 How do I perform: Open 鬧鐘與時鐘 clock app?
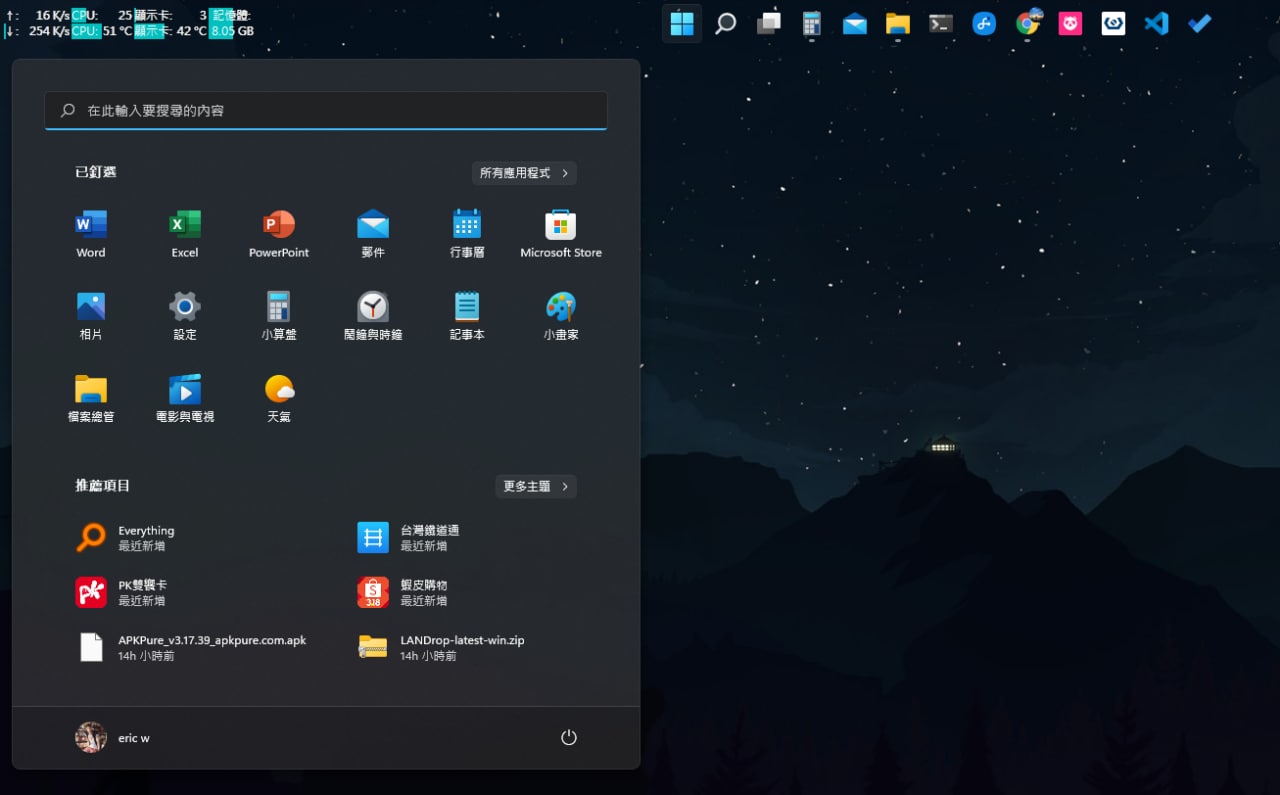373,316
